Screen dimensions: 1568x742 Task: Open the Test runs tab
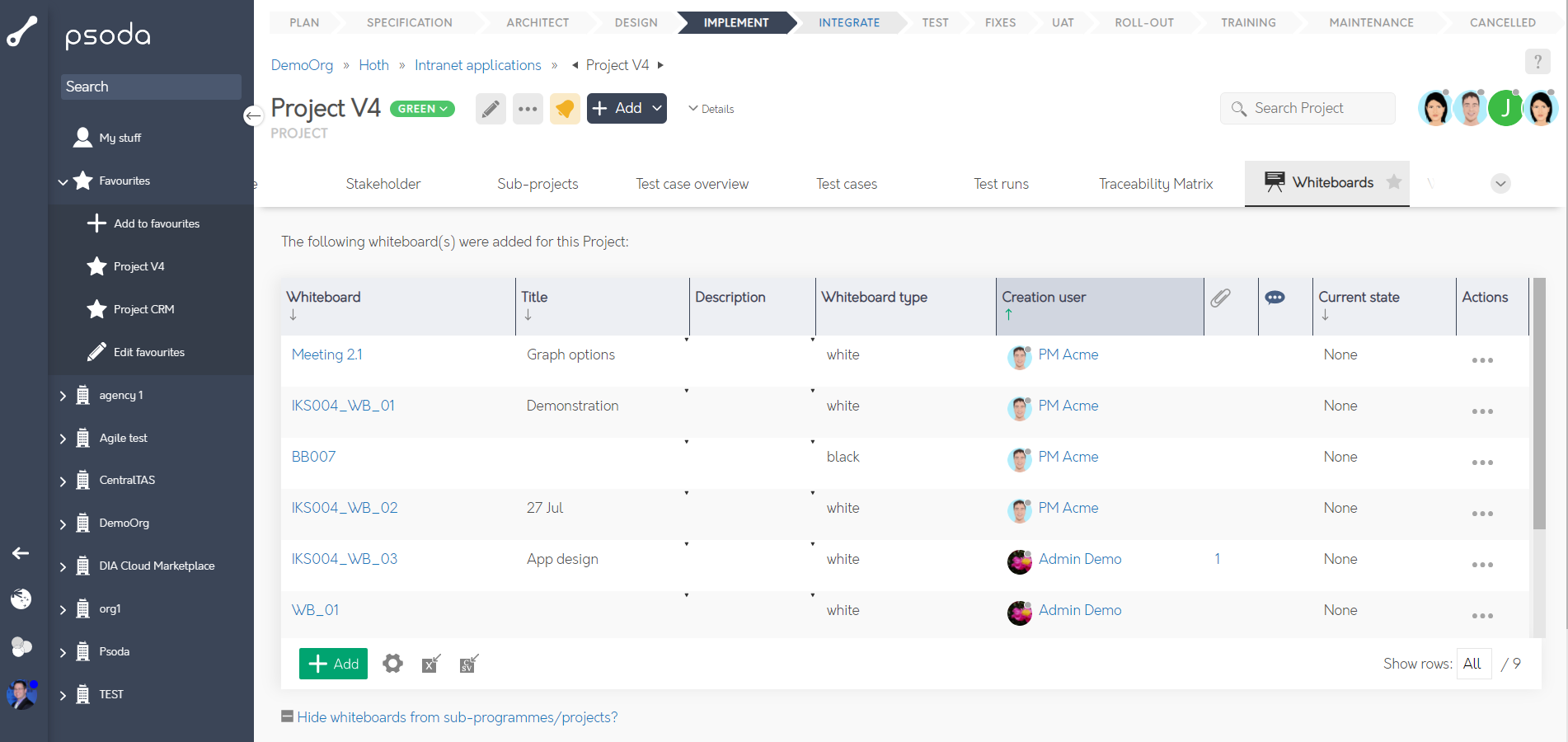(x=1001, y=183)
